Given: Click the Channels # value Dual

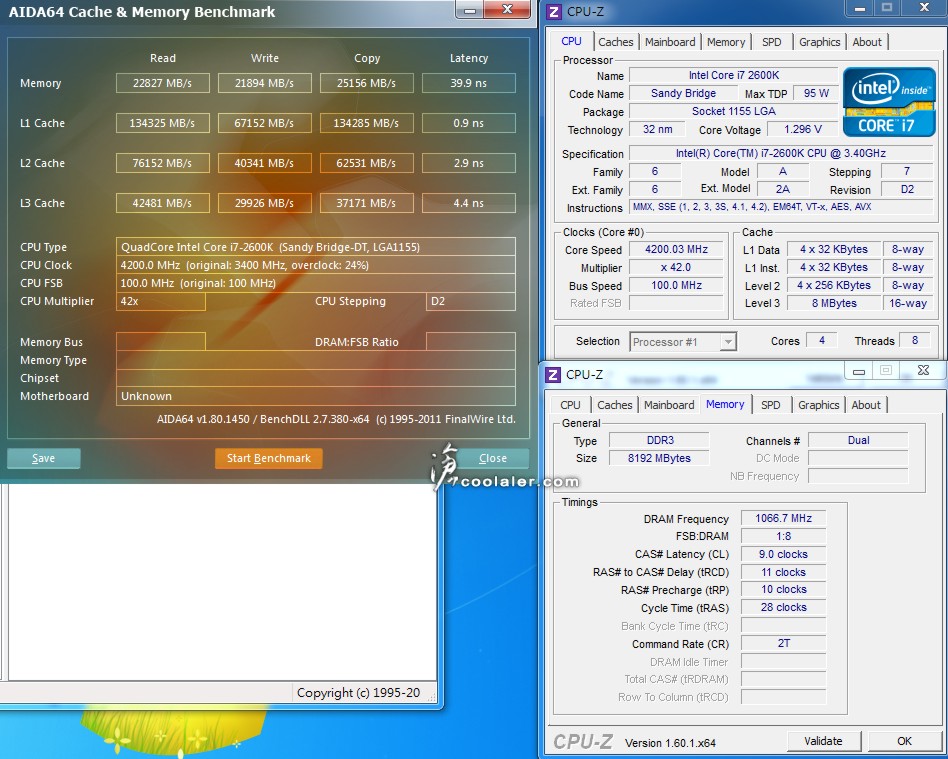Looking at the screenshot, I should [x=858, y=440].
